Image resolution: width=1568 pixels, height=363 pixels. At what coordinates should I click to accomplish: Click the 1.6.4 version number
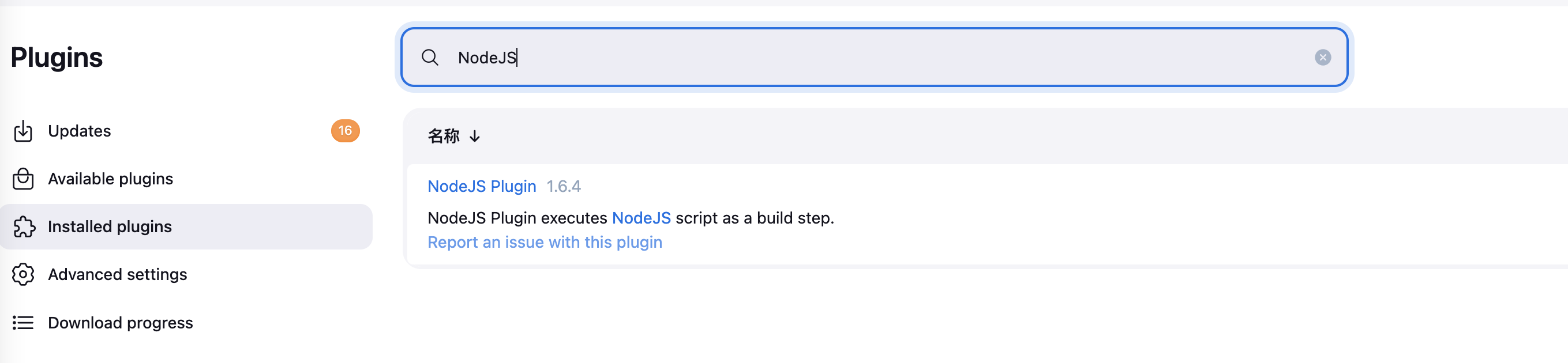point(564,186)
